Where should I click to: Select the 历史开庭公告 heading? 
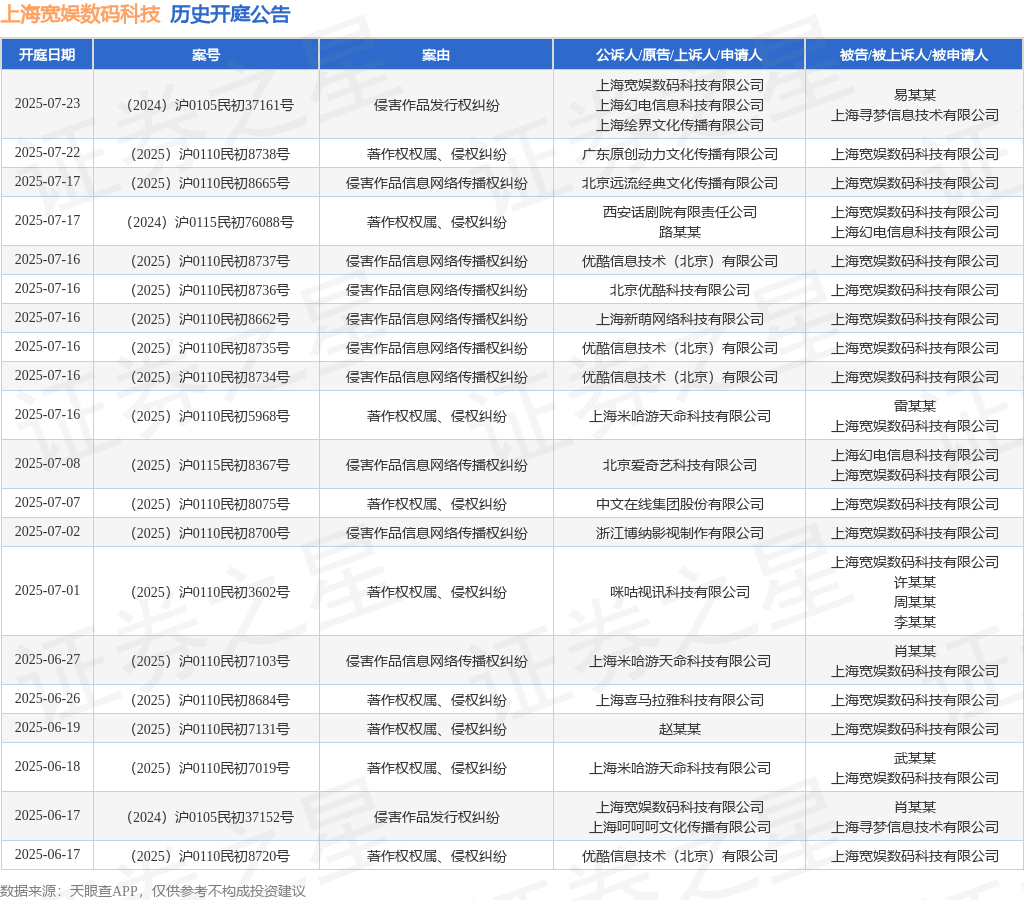[230, 14]
